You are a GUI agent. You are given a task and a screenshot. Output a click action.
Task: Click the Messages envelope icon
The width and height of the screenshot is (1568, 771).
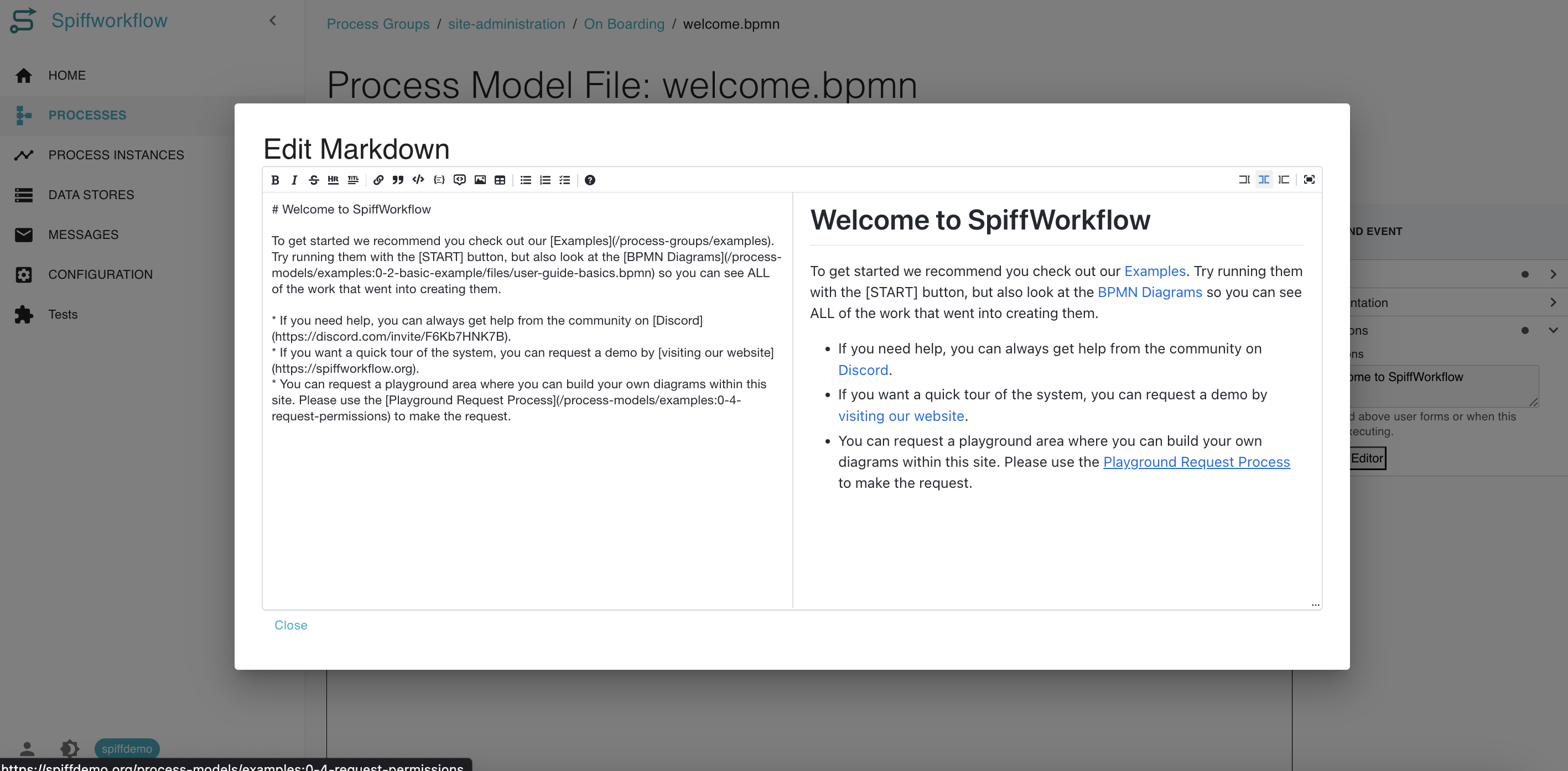click(x=24, y=235)
